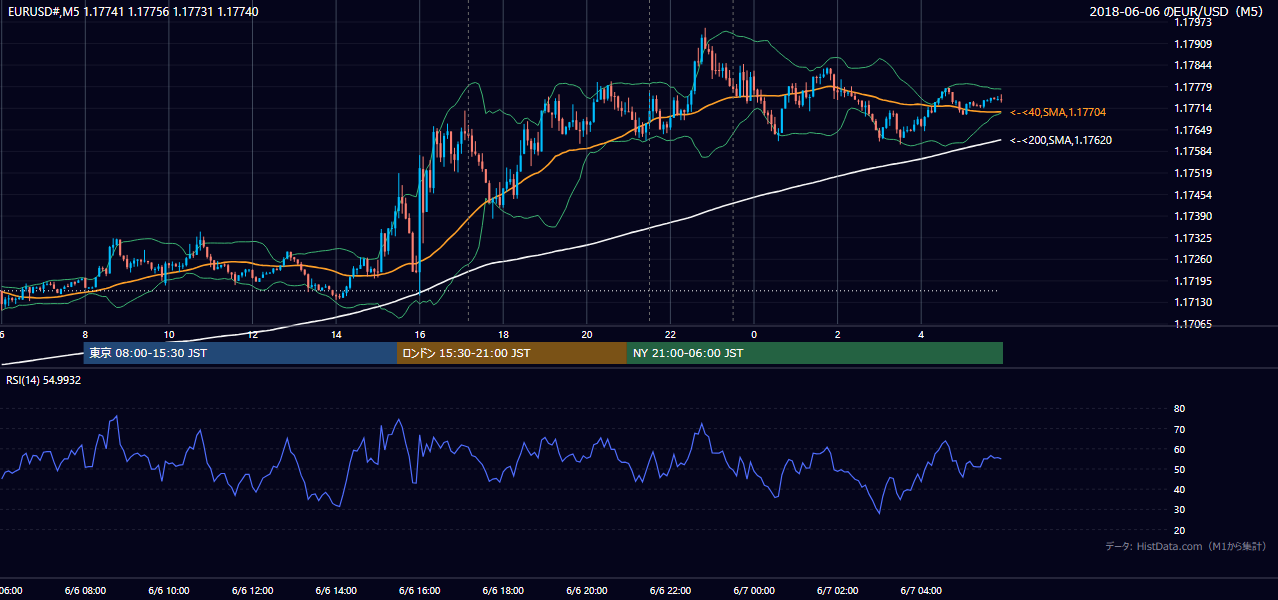Viewport: 1278px width, 600px height.
Task: Click price level 1.17130 on the axis
Action: click(x=1192, y=302)
